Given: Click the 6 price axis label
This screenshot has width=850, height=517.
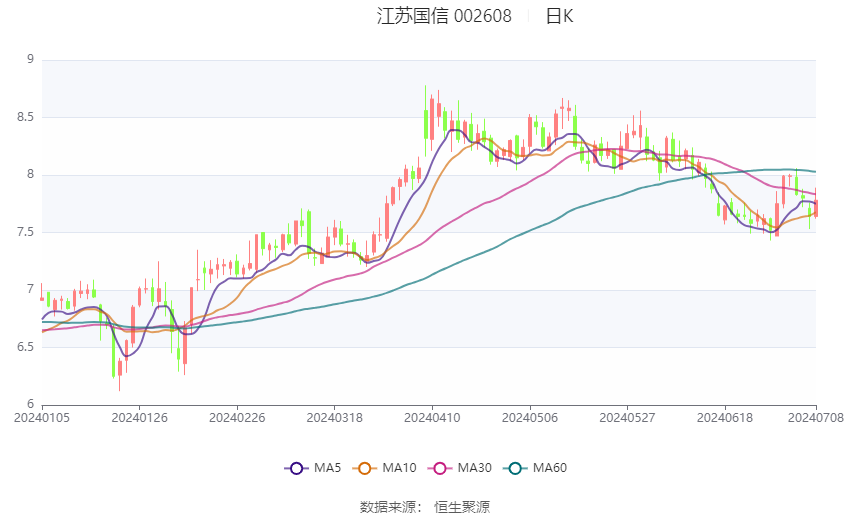Looking at the screenshot, I should [30, 404].
